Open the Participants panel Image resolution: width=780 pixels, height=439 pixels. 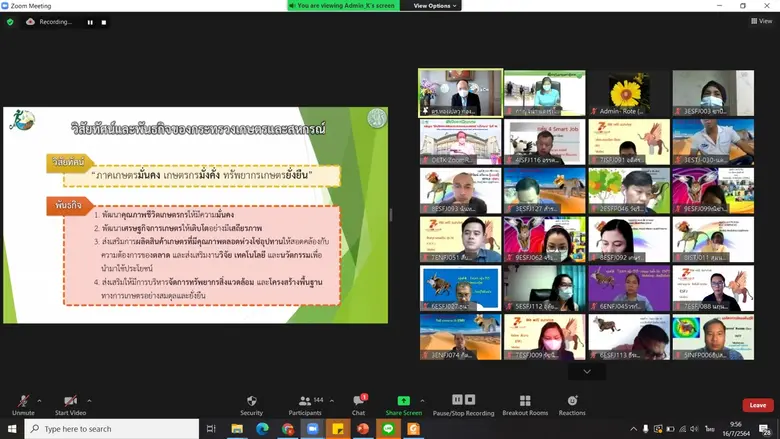(x=305, y=401)
